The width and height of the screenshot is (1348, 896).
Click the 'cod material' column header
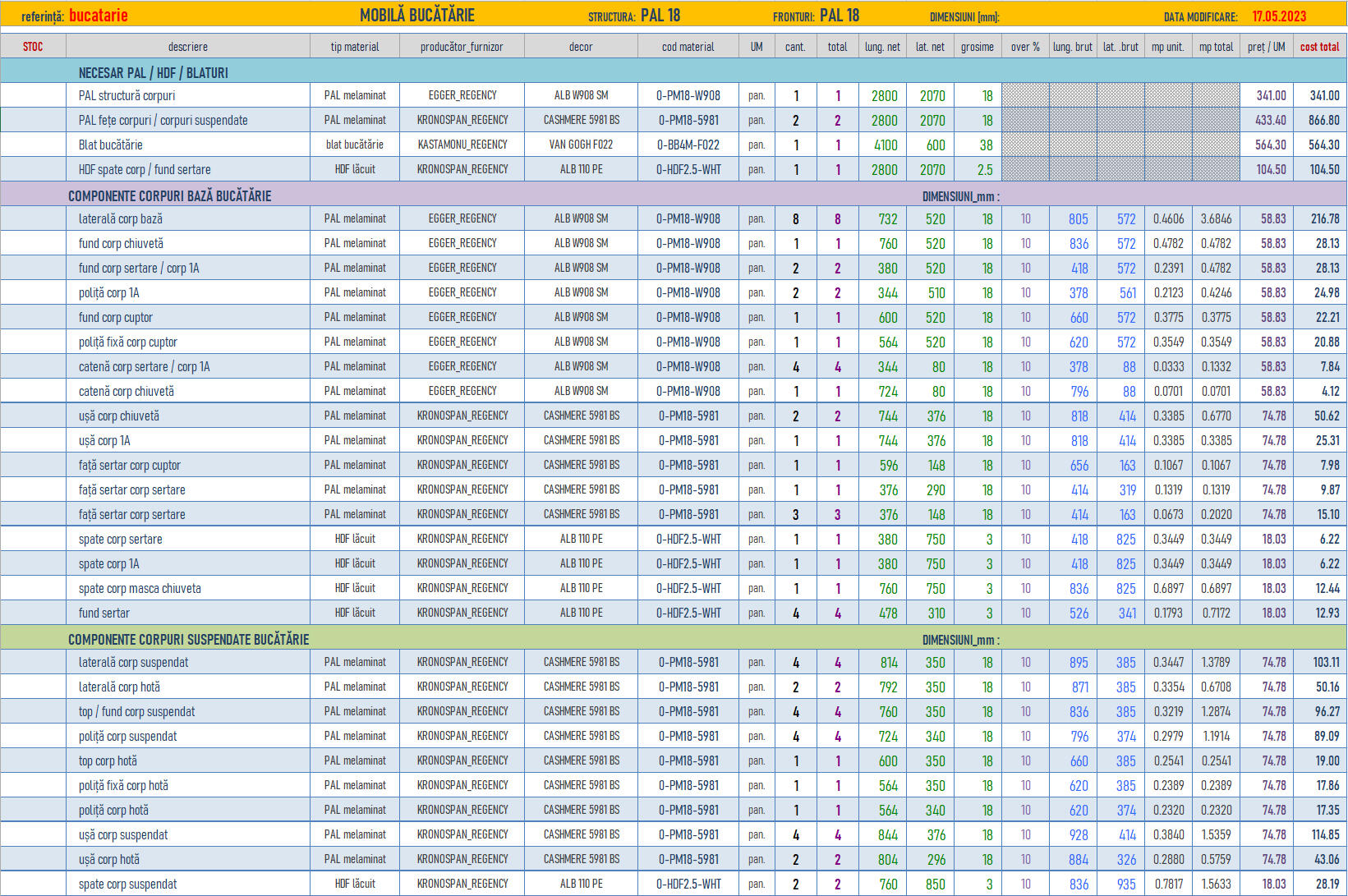pos(688,47)
